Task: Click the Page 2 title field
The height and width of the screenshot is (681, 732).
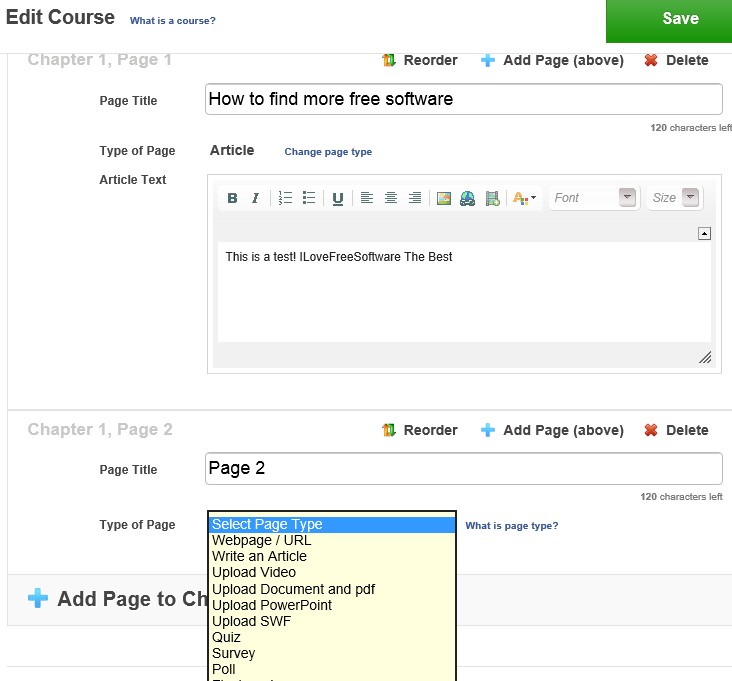Action: (463, 469)
